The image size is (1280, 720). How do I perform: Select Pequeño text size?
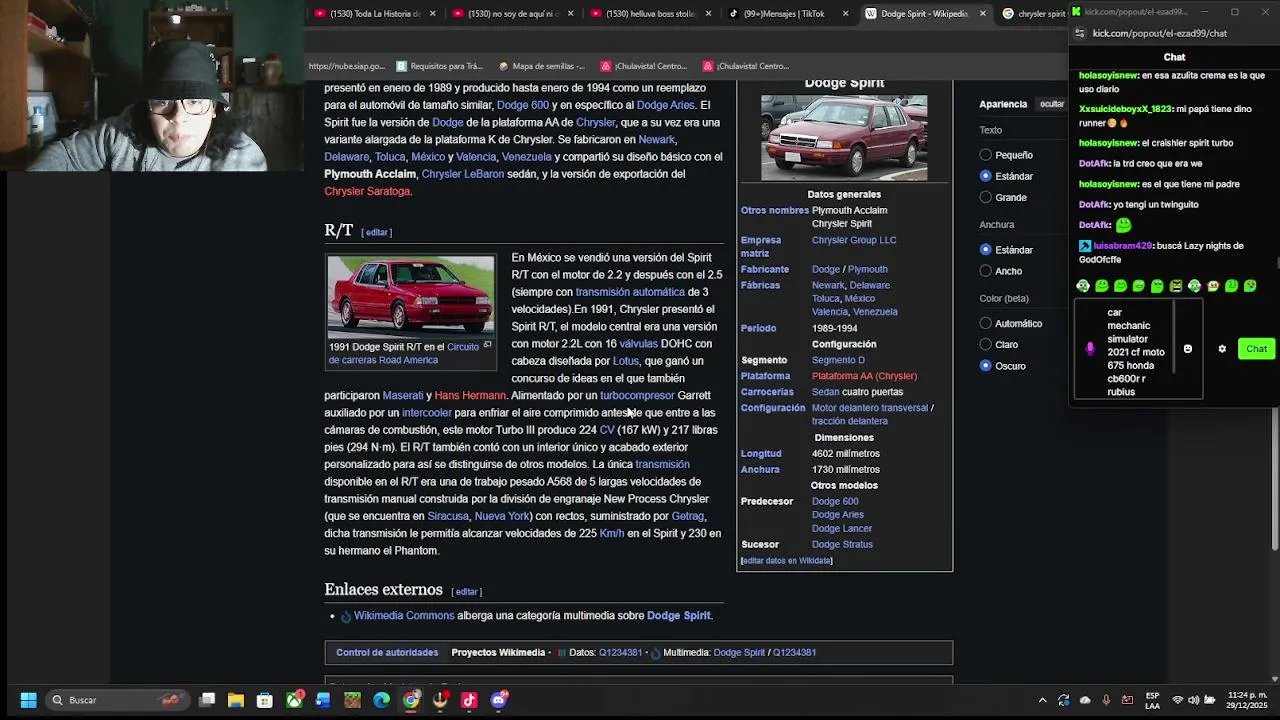click(x=986, y=155)
